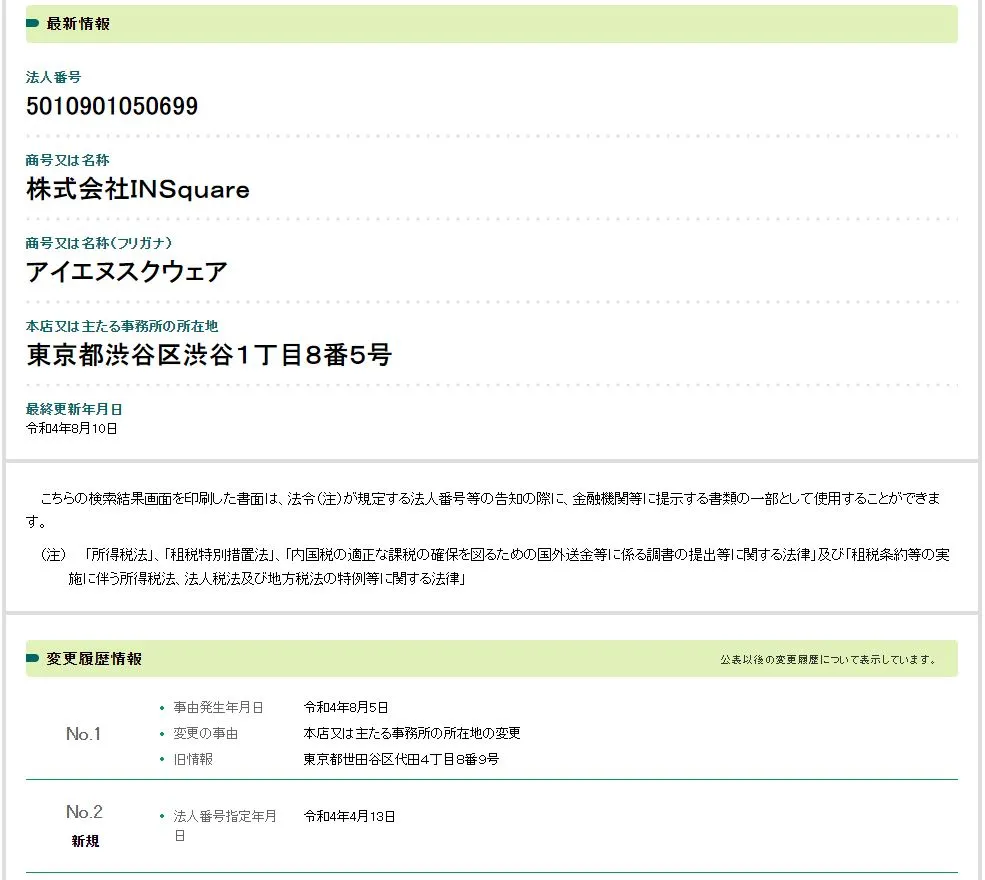This screenshot has width=985, height=880.
Task: Click the 法人番号指定年月日 label
Action: click(x=225, y=825)
